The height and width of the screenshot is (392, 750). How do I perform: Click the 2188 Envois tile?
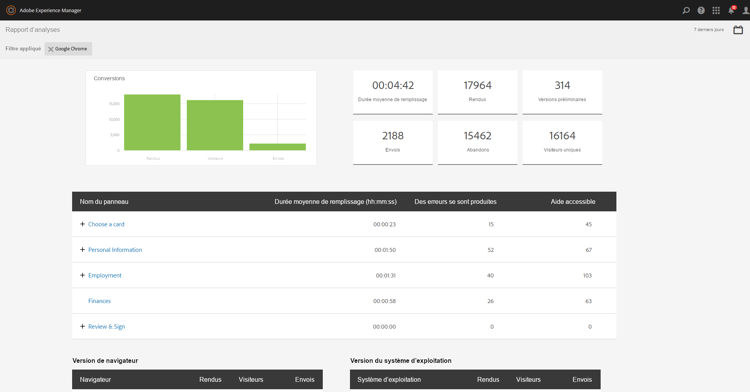tap(393, 142)
